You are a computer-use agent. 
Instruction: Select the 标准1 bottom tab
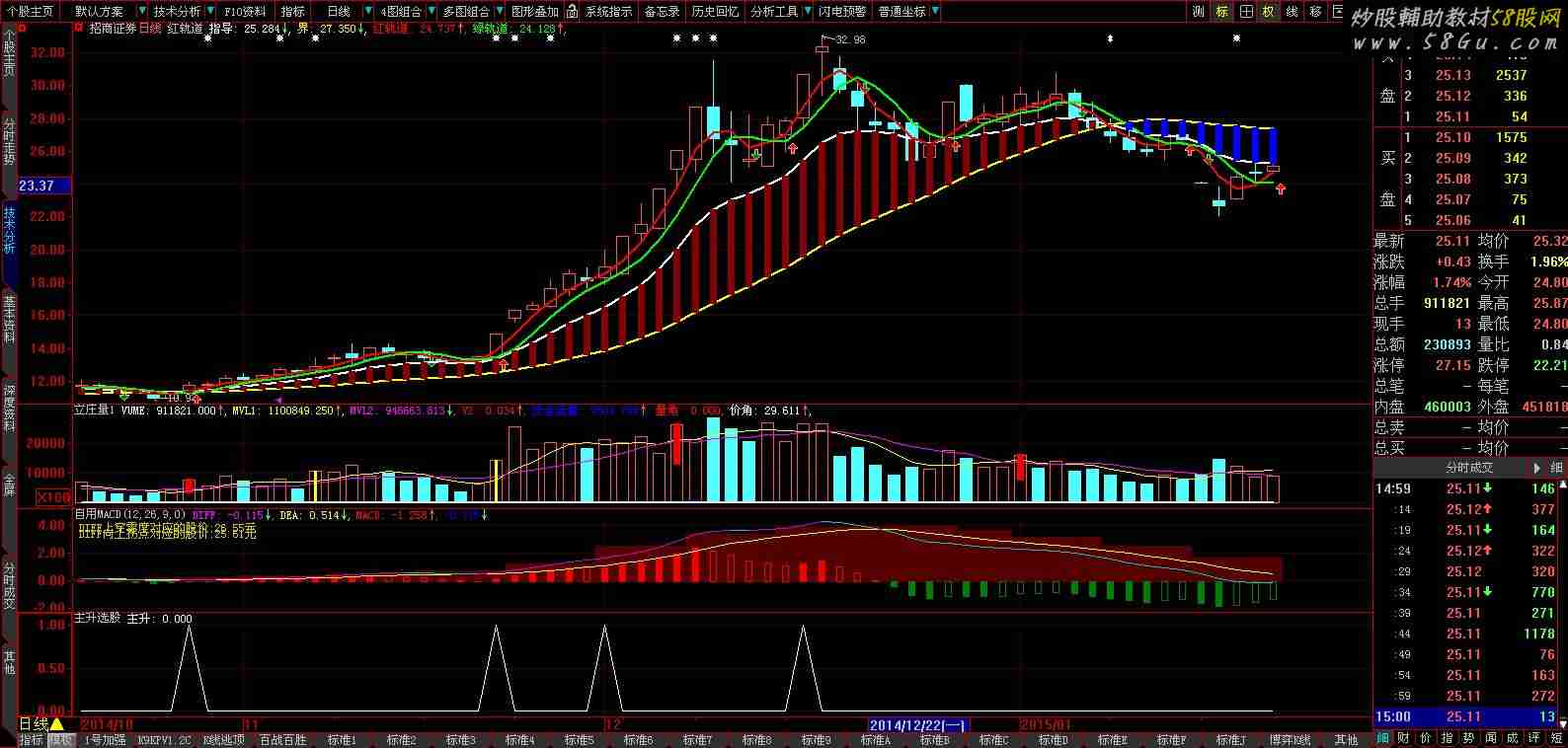point(342,739)
